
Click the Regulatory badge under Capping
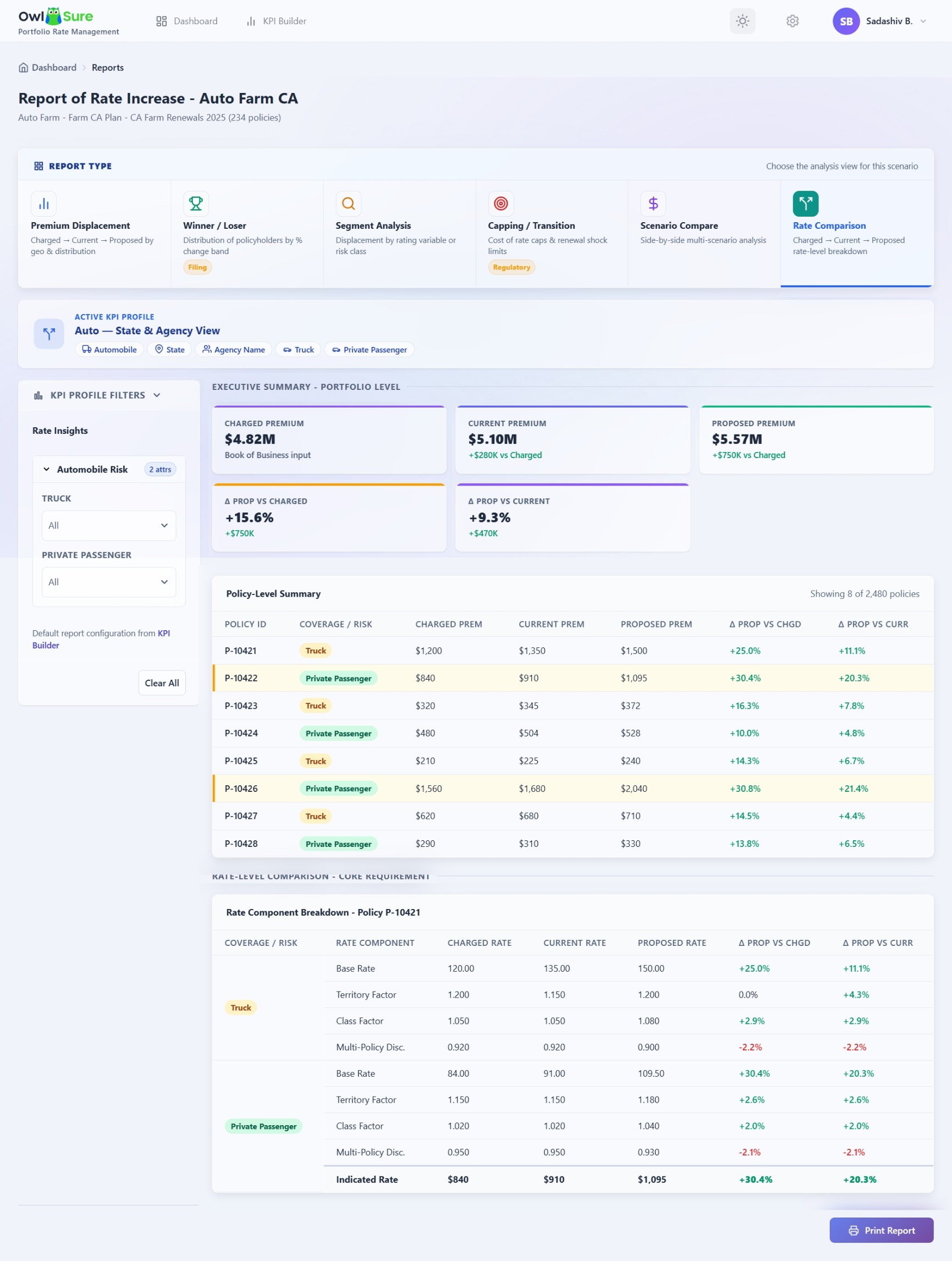[x=511, y=267]
